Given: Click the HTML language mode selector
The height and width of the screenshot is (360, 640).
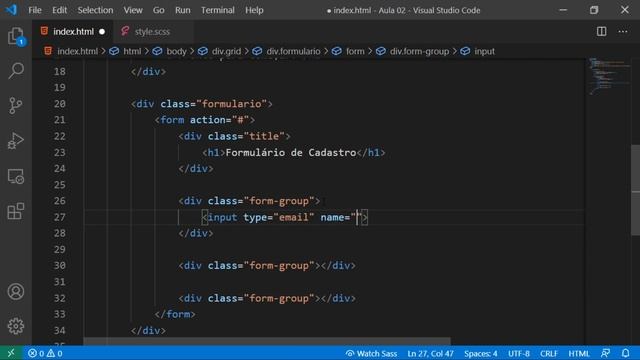Looking at the screenshot, I should [579, 353].
